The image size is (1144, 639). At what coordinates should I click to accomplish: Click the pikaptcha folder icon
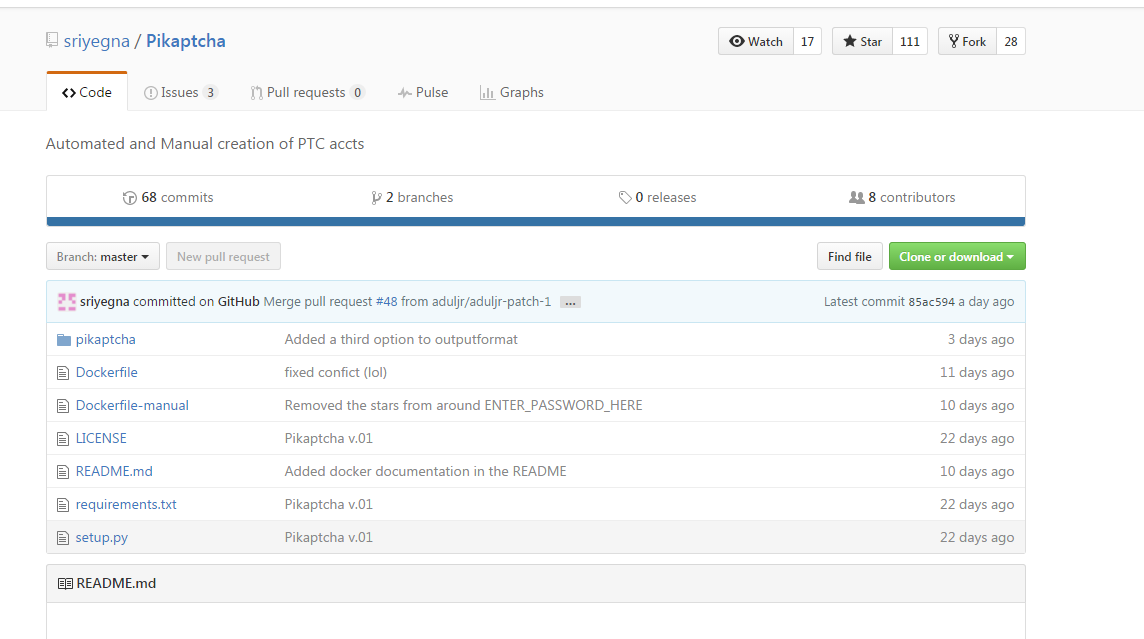64,340
